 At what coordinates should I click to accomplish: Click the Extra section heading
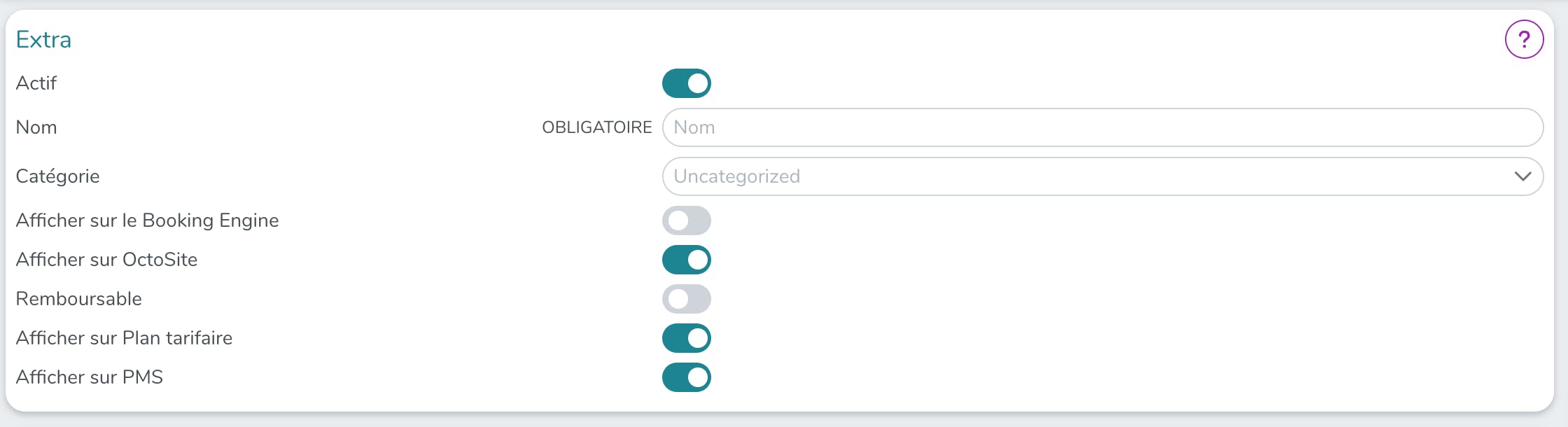(x=43, y=40)
